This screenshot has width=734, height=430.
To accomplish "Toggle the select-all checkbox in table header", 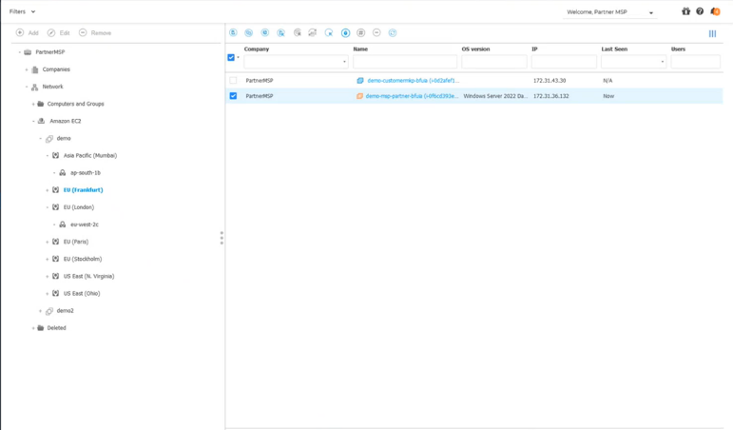I will [231, 58].
